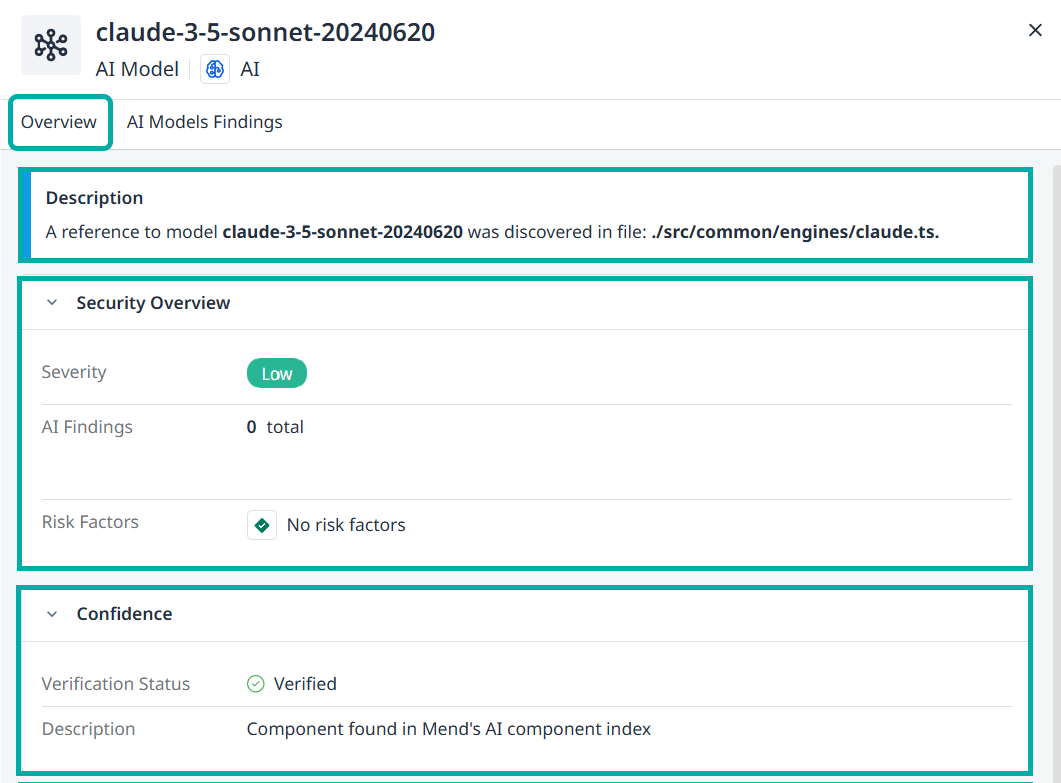Click the Low severity badge

pyautogui.click(x=276, y=373)
